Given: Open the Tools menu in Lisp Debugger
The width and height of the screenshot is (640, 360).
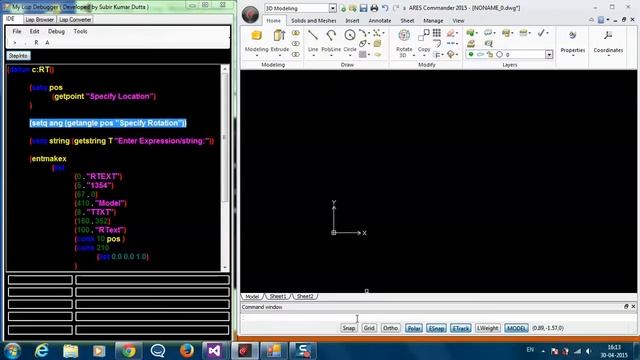Looking at the screenshot, I should coord(80,31).
